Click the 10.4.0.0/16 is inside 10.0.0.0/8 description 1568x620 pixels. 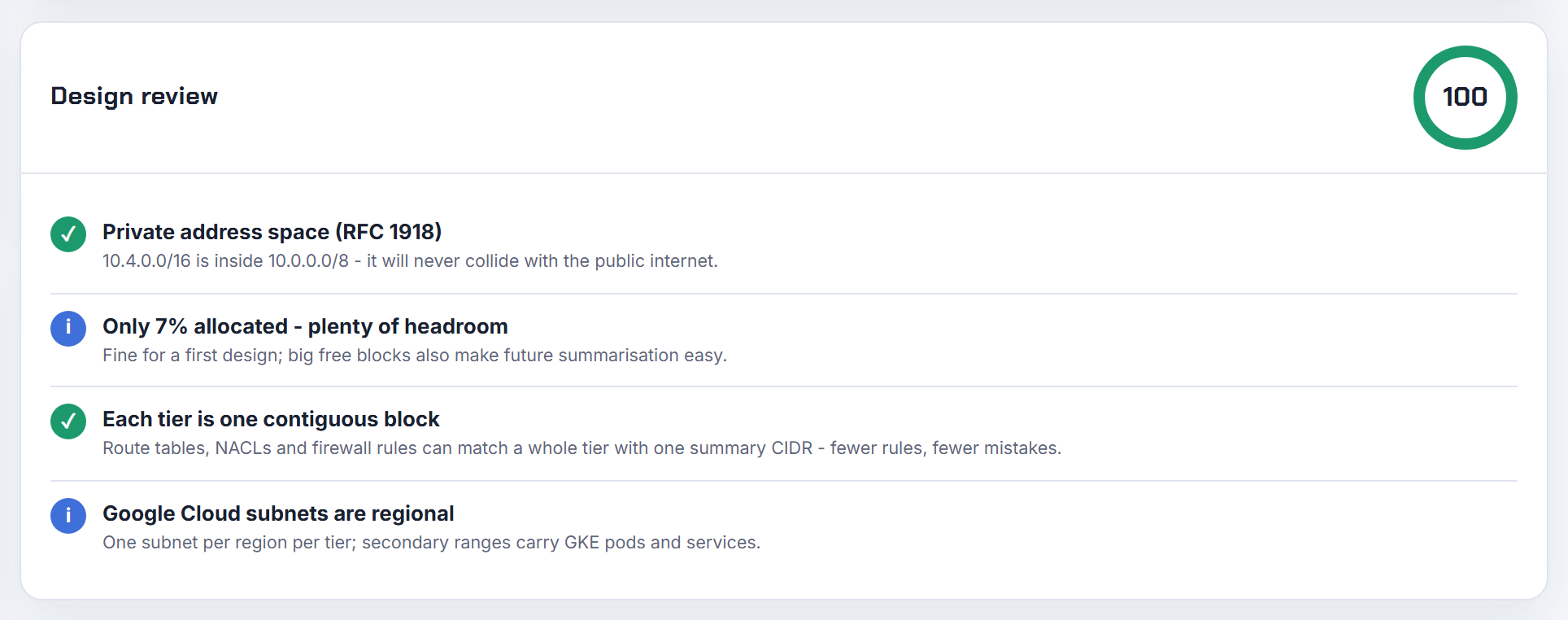[410, 261]
